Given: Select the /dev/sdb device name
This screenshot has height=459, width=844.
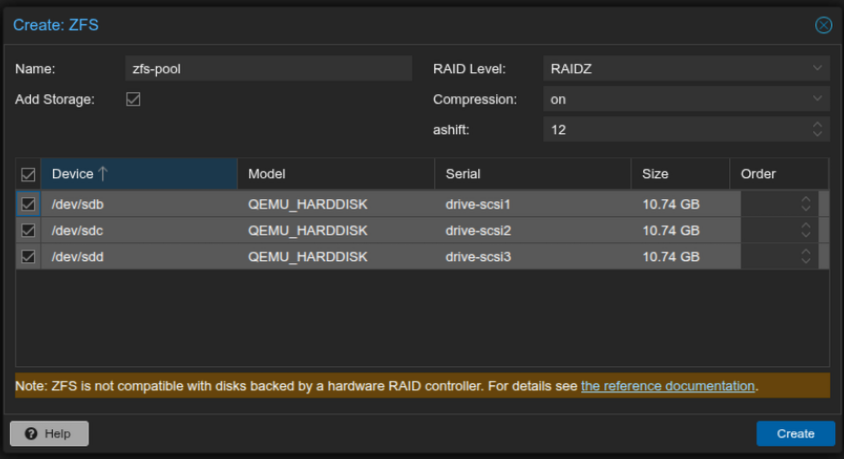Looking at the screenshot, I should coord(78,204).
